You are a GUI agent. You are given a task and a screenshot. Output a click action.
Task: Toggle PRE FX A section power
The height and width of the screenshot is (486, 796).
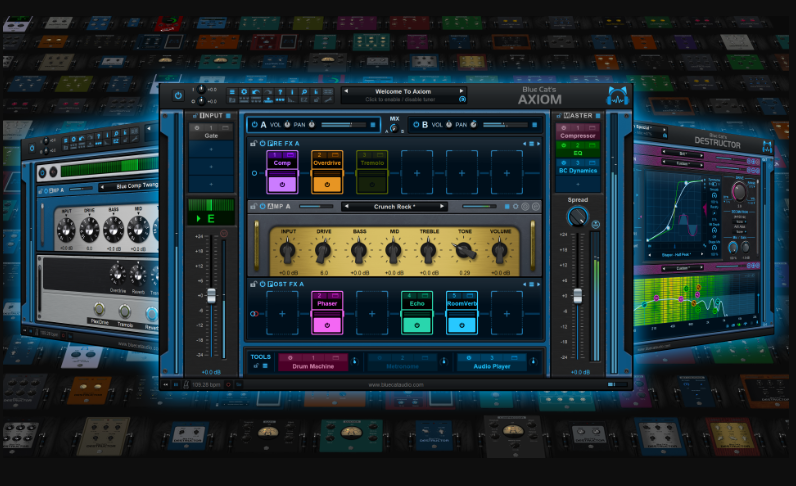(262, 144)
